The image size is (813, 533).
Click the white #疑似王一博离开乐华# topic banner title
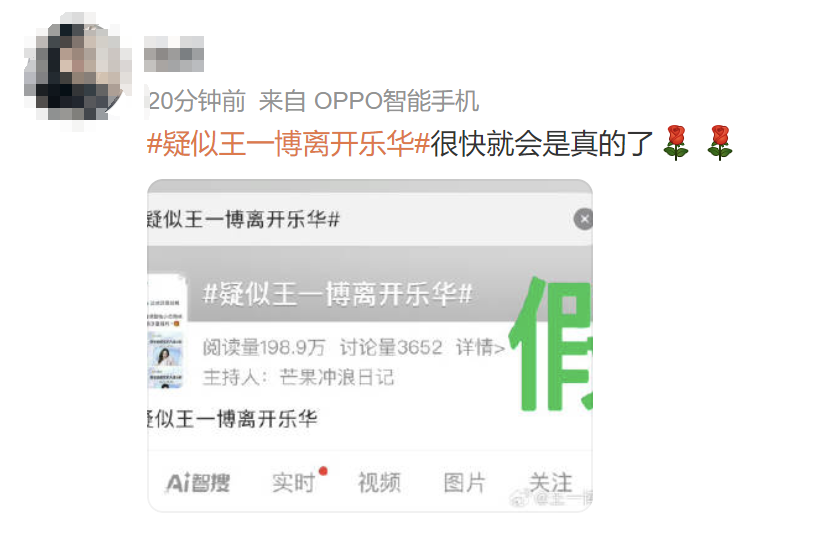coord(338,294)
